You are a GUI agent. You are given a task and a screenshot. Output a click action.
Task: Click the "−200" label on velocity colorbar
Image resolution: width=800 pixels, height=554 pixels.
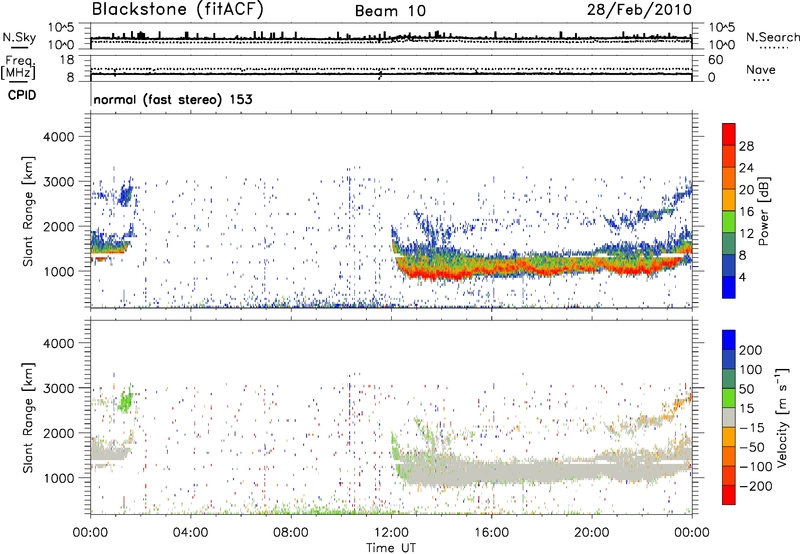tap(755, 486)
